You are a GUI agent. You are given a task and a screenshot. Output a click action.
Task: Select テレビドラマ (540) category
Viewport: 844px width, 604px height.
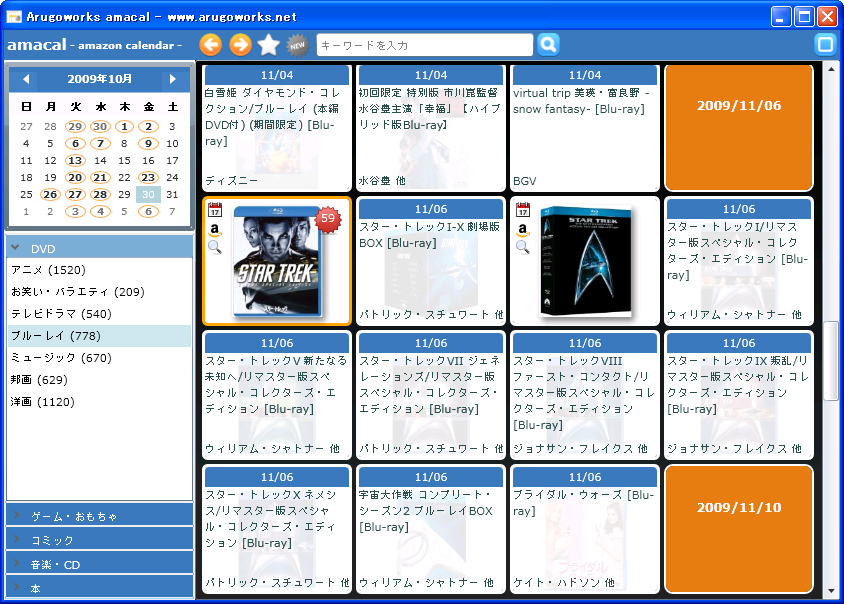[100, 314]
